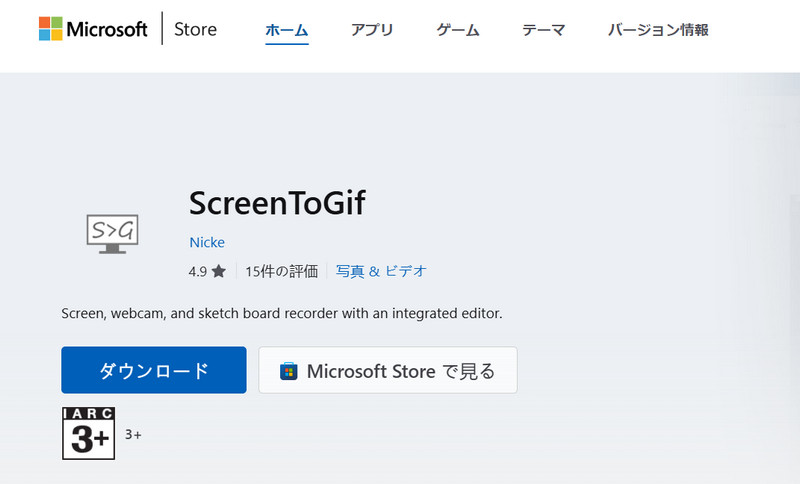
Task: Click the IARC 3+ rating badge
Action: click(x=88, y=433)
